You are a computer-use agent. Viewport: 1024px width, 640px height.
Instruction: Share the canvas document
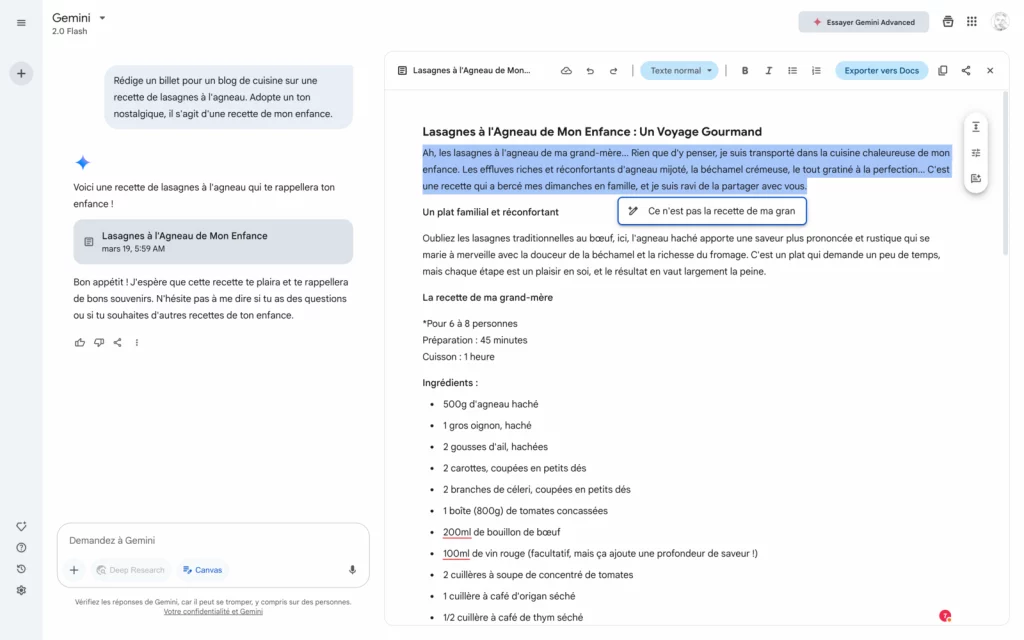coord(966,71)
